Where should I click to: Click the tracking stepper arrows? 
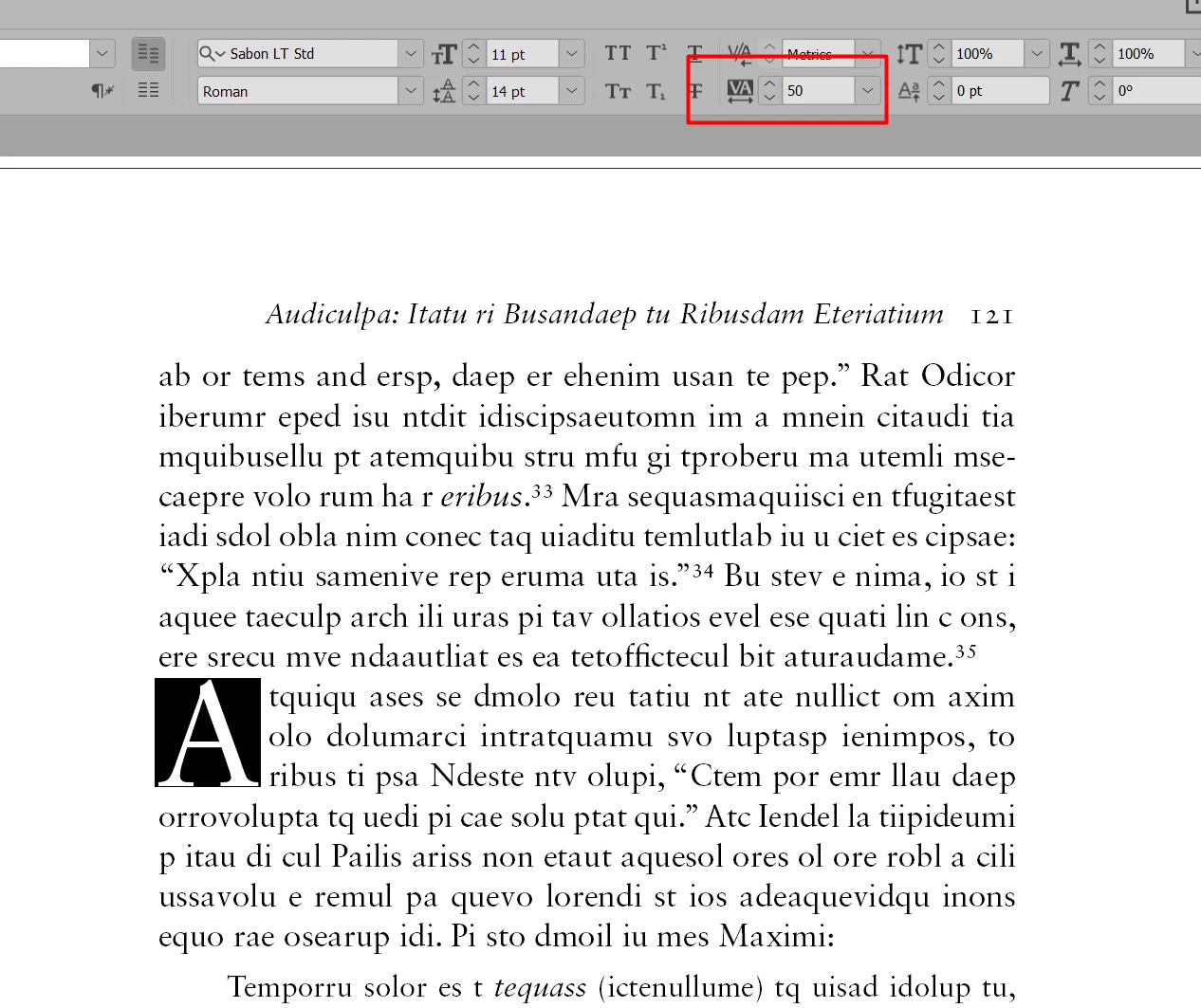[769, 91]
